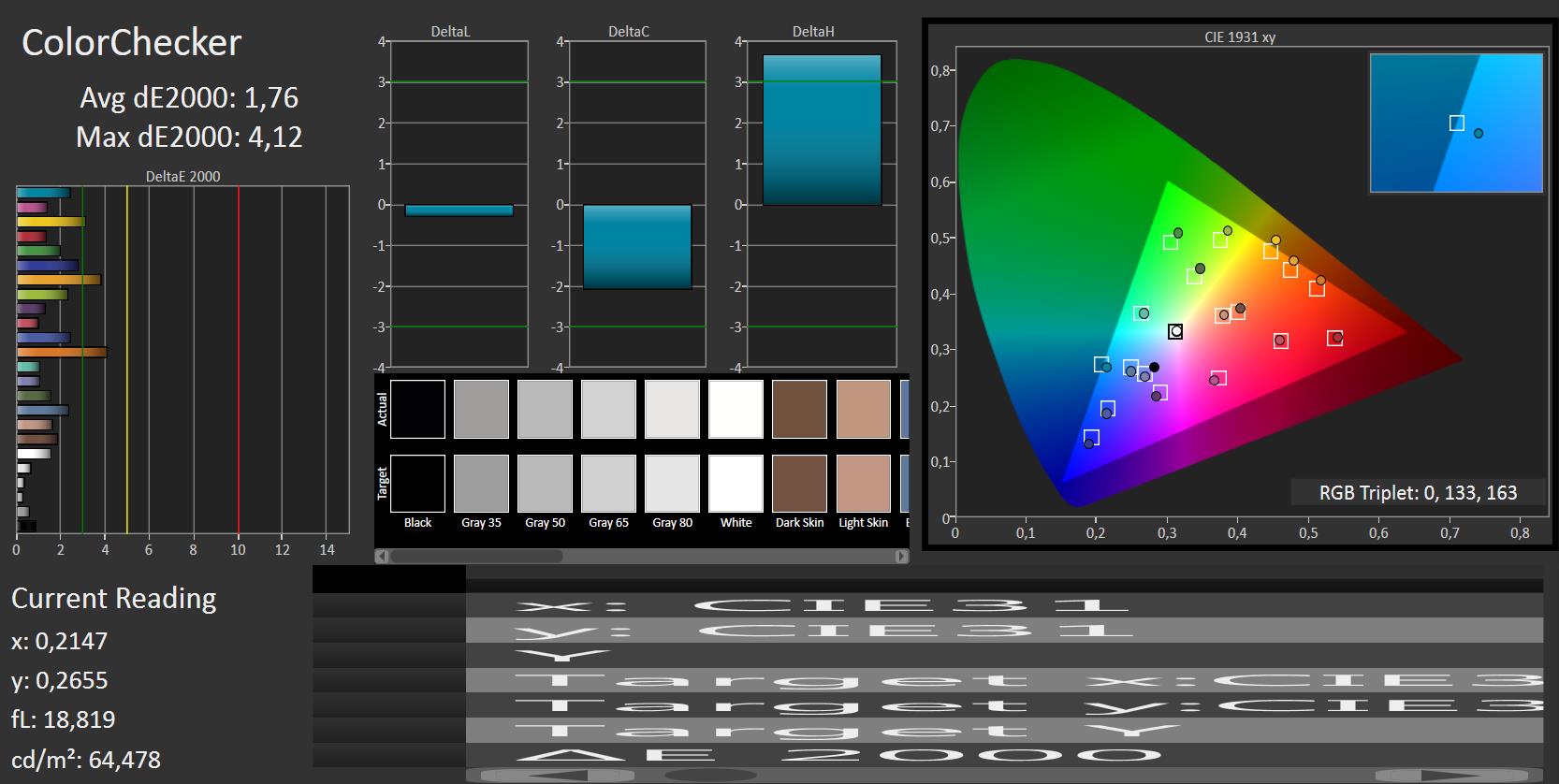Image resolution: width=1559 pixels, height=784 pixels.
Task: Click the 'ColorChecker' title
Action: (x=131, y=42)
